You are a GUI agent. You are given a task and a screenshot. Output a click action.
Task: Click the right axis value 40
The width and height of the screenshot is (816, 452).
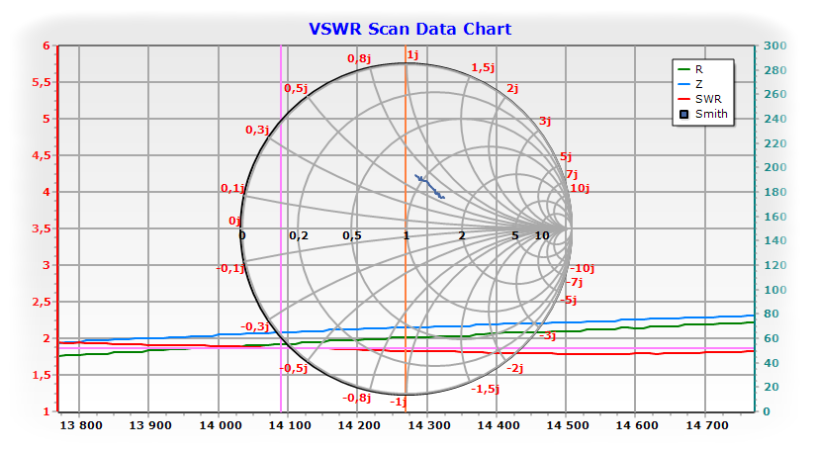771,363
